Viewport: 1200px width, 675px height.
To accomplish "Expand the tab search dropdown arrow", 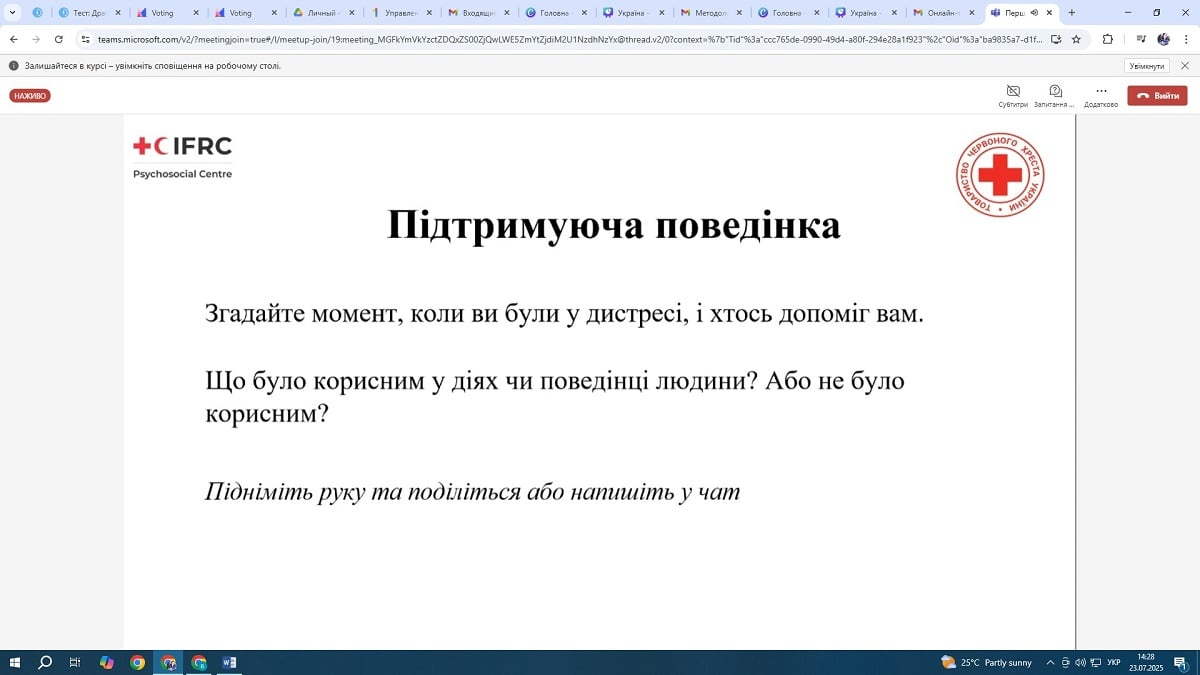I will tap(12, 13).
